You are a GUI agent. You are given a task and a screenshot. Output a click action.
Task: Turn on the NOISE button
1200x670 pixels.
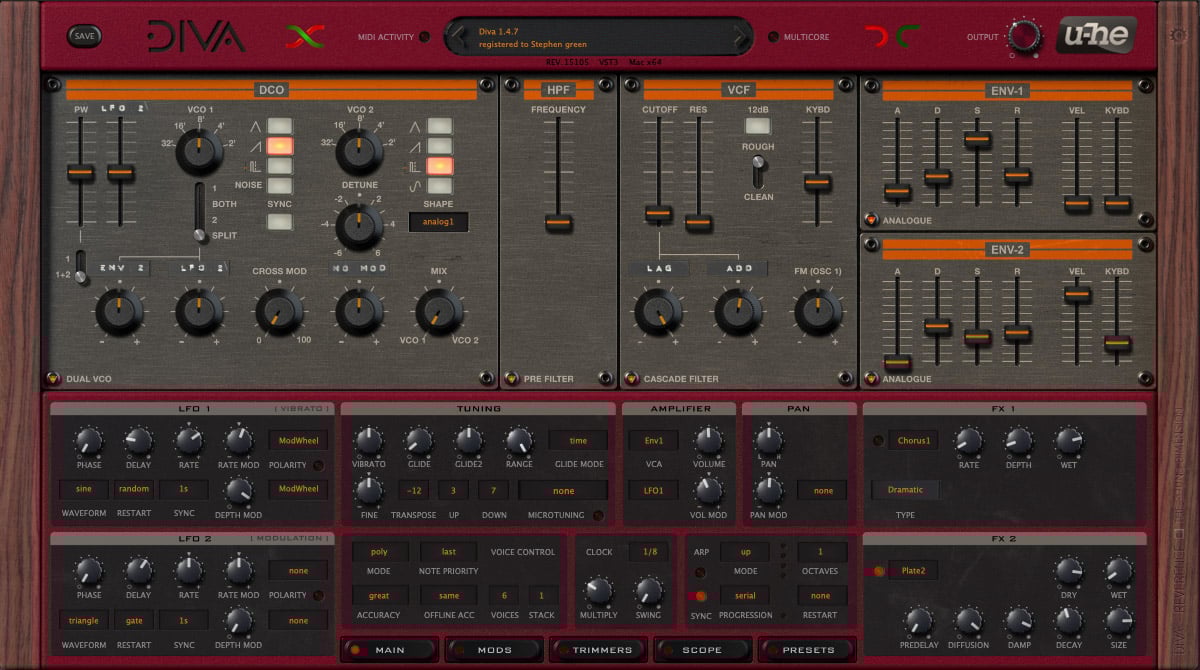click(x=280, y=185)
